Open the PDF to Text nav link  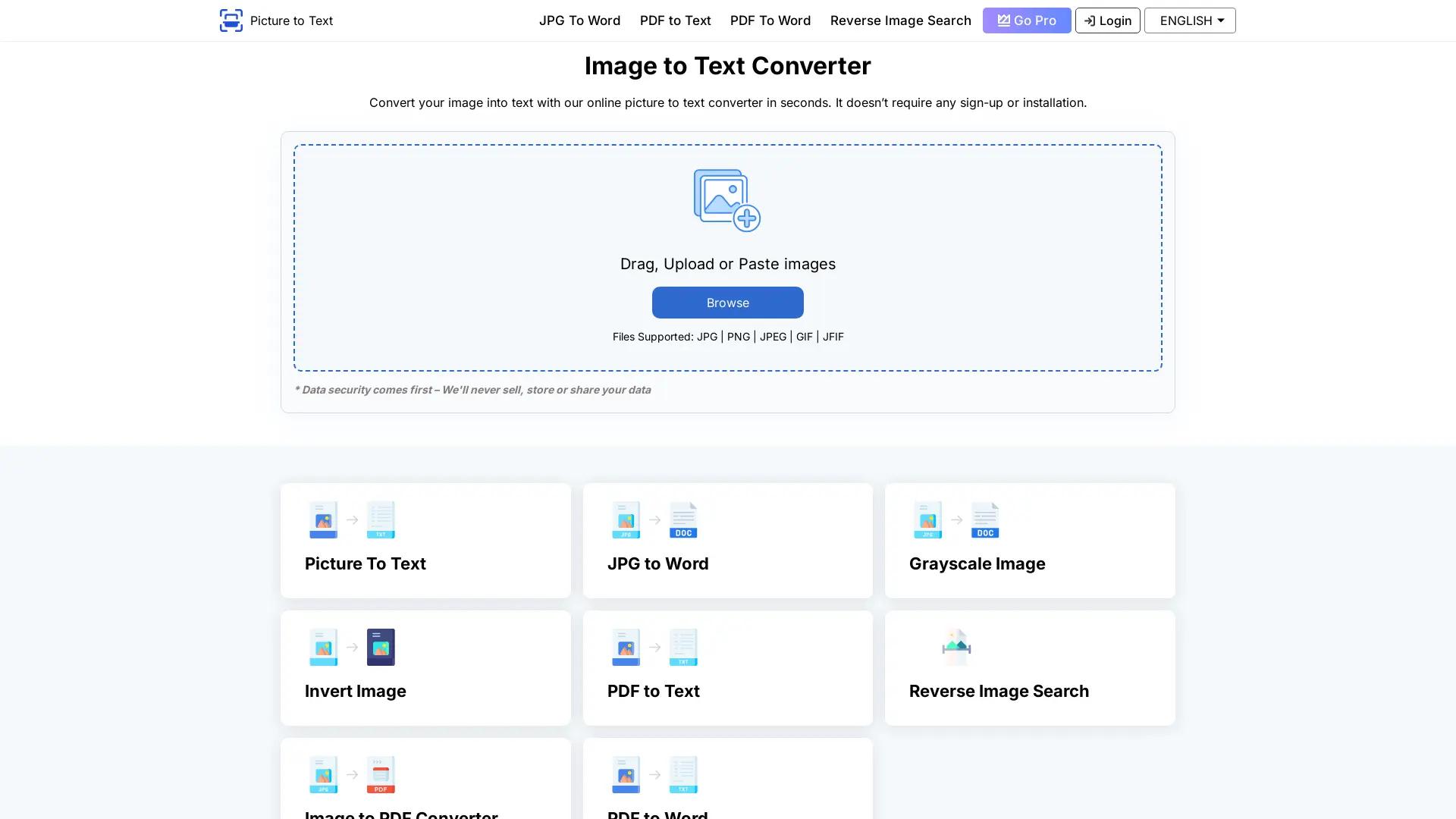(x=674, y=20)
